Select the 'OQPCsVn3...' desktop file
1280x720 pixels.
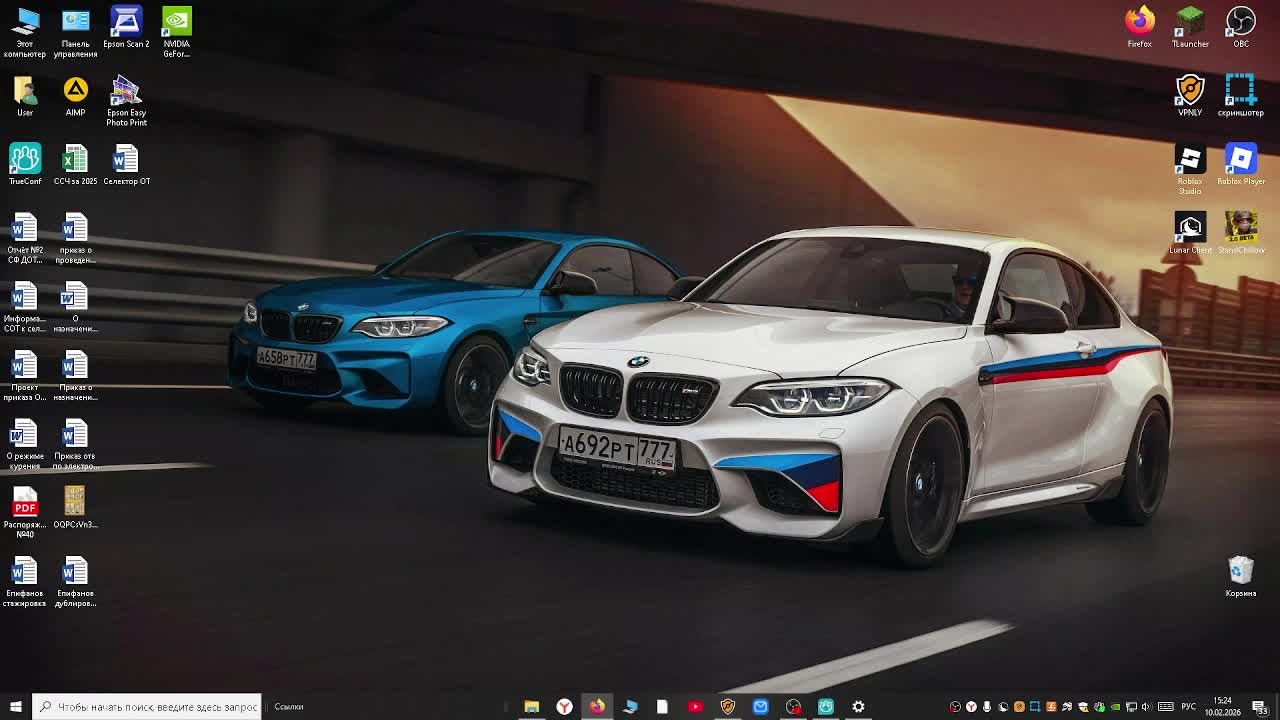pos(75,507)
